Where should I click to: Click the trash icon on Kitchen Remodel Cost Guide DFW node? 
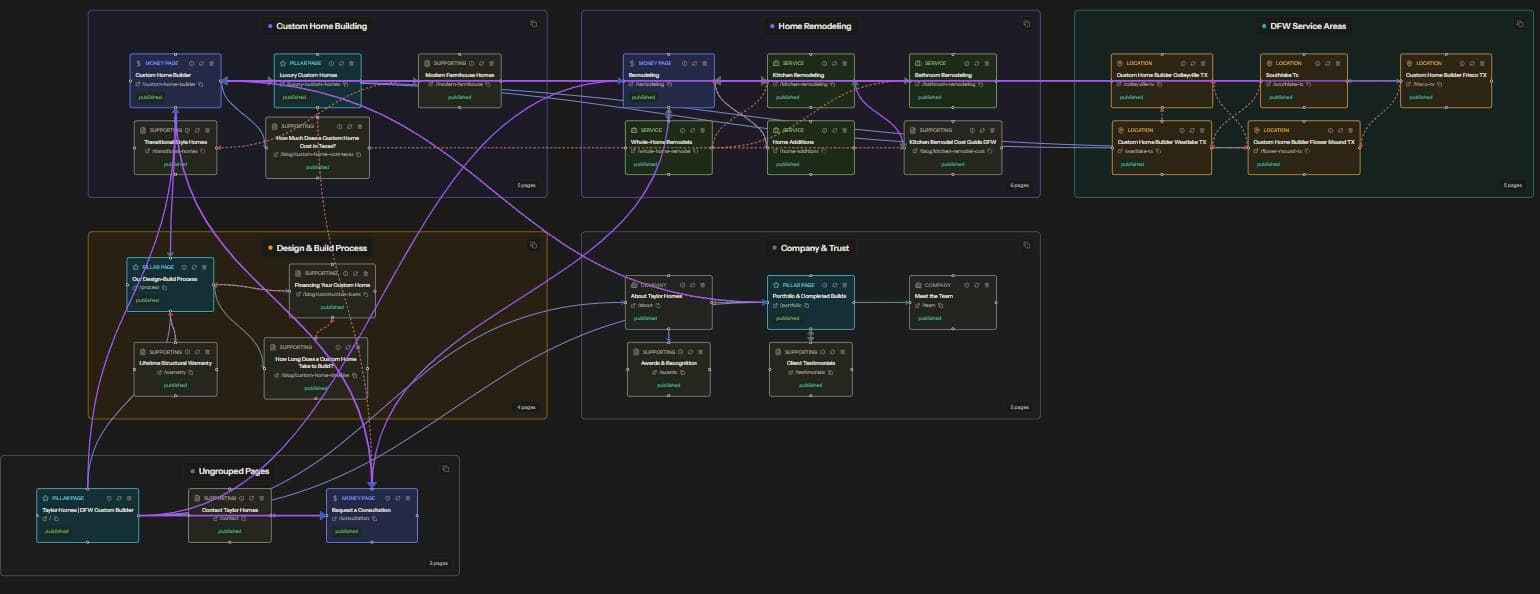coord(992,130)
